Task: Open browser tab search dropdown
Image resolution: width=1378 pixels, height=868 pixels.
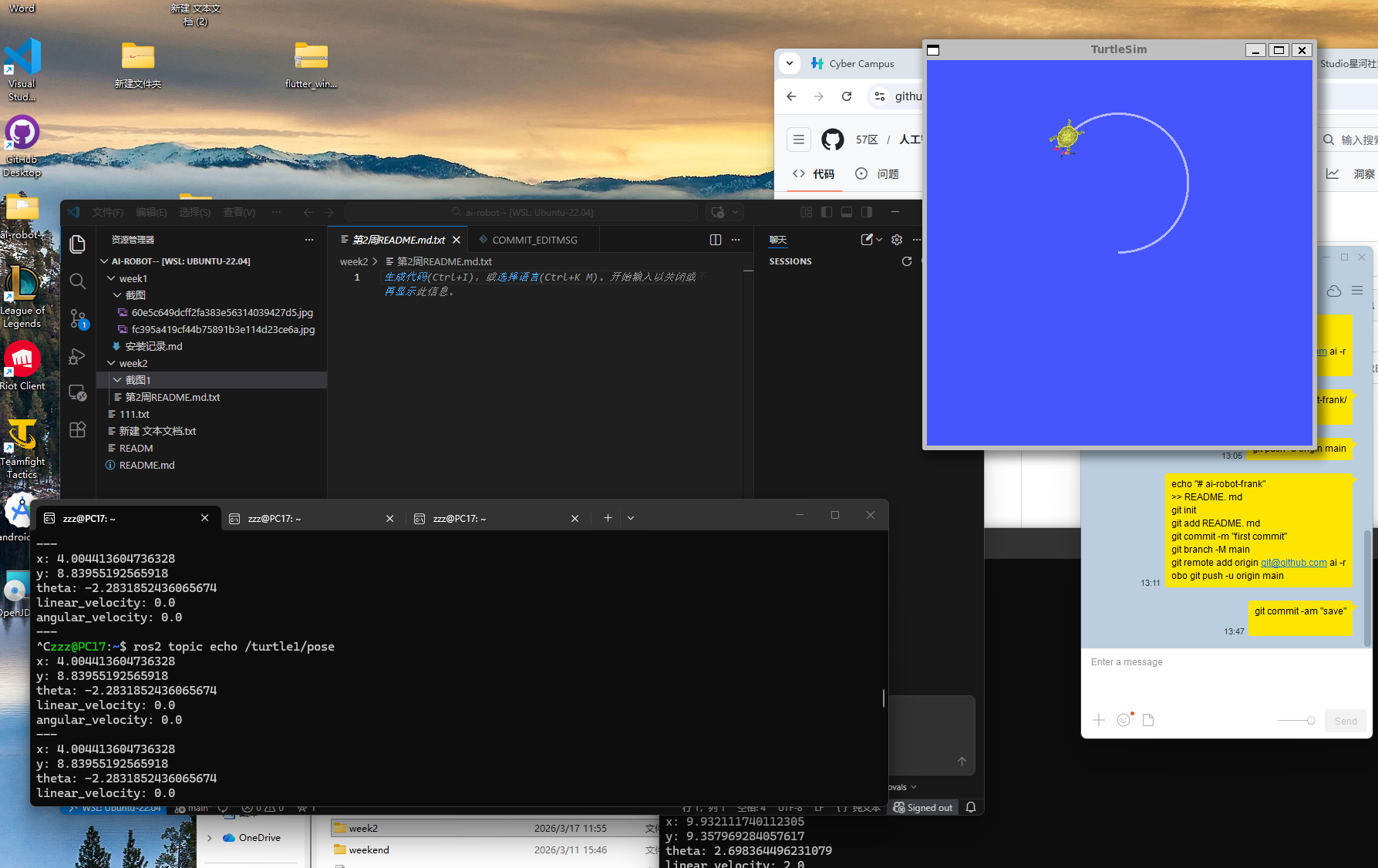Action: (x=790, y=63)
